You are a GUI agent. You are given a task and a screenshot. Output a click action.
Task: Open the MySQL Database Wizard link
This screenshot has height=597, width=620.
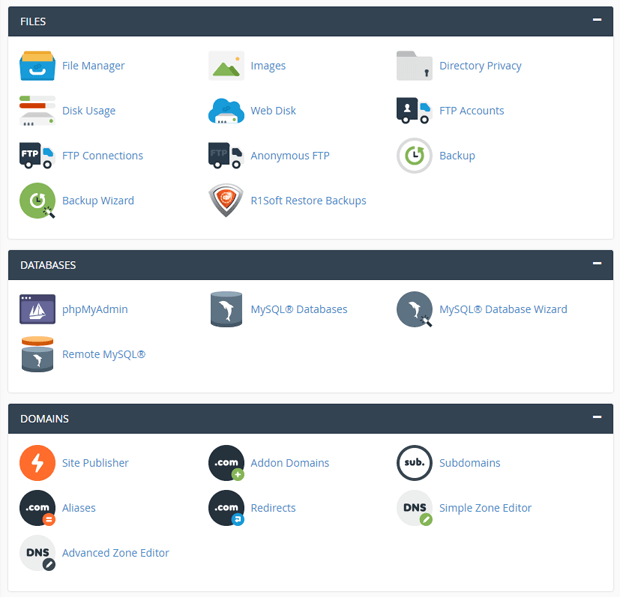(x=503, y=310)
